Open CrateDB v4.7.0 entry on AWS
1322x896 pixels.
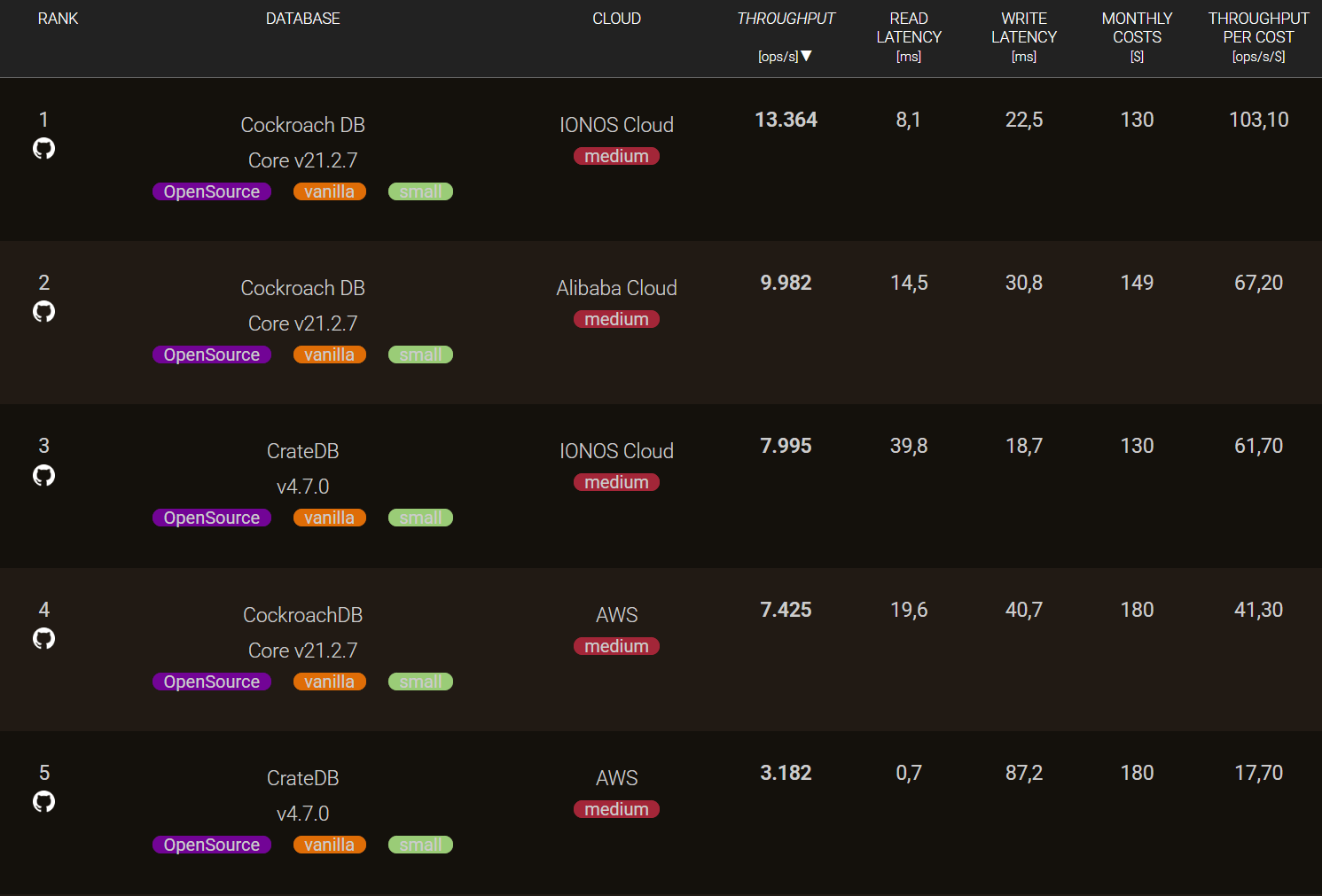302,778
